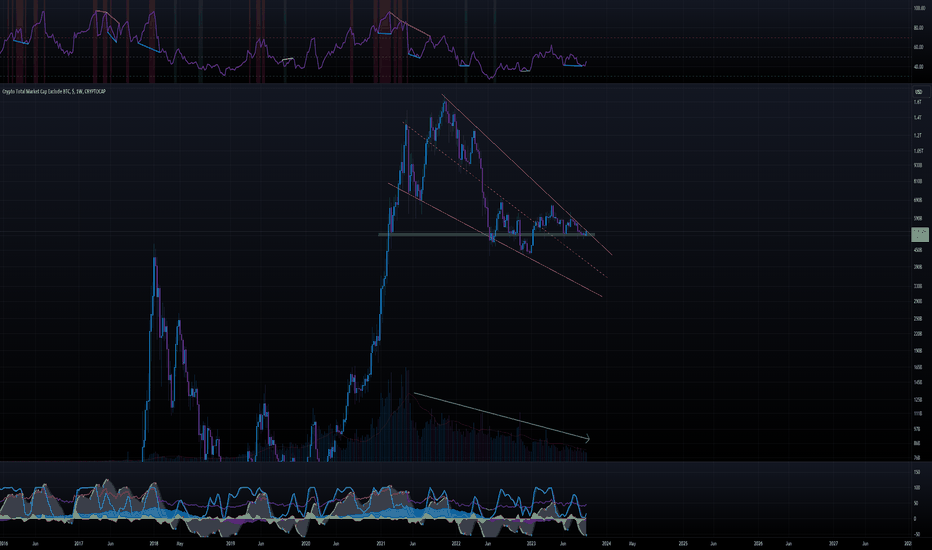Select the gray horizontal support line drawing
Screen dimensions: 932x550
pyautogui.click(x=486, y=234)
